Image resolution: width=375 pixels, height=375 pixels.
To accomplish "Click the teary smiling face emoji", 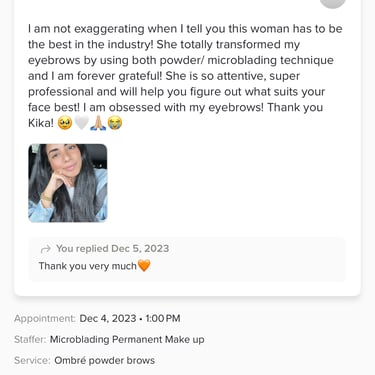I will [64, 123].
